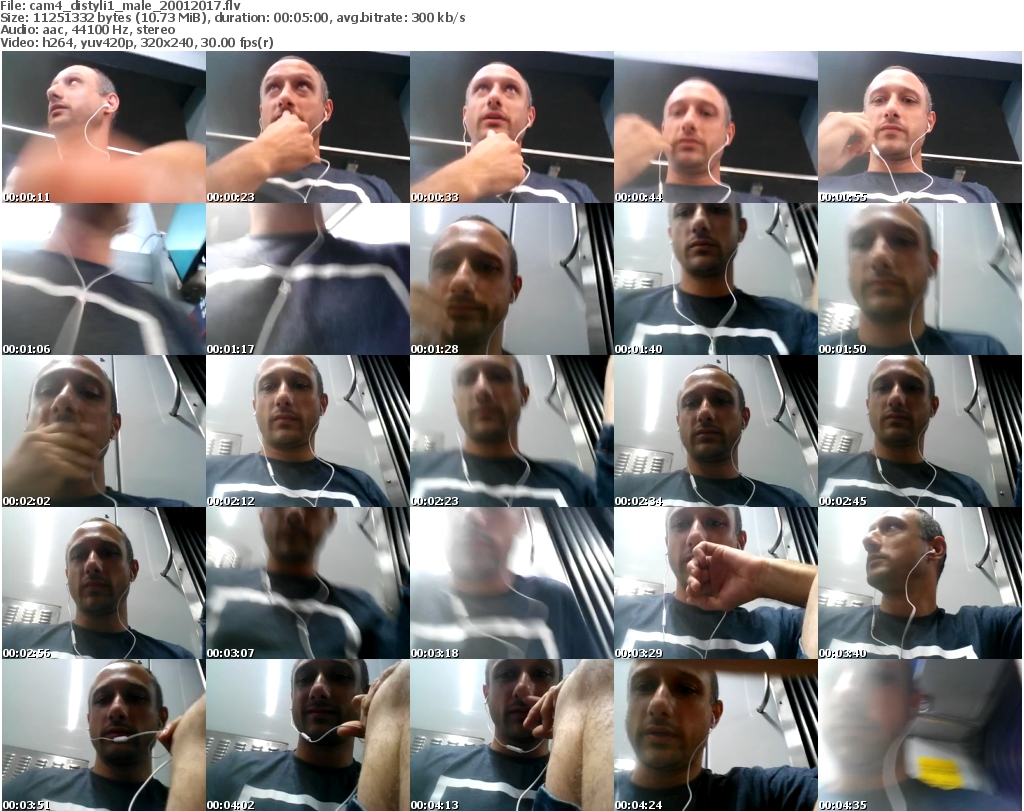
Task: Choose the 00:03:40 video frame
Action: coord(920,583)
